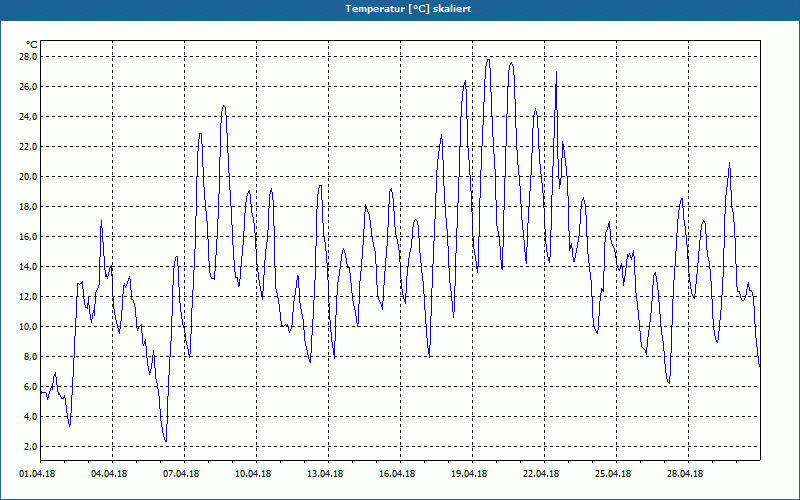Select the 10,0 y-axis value
This screenshot has height=500, width=800.
point(28,327)
